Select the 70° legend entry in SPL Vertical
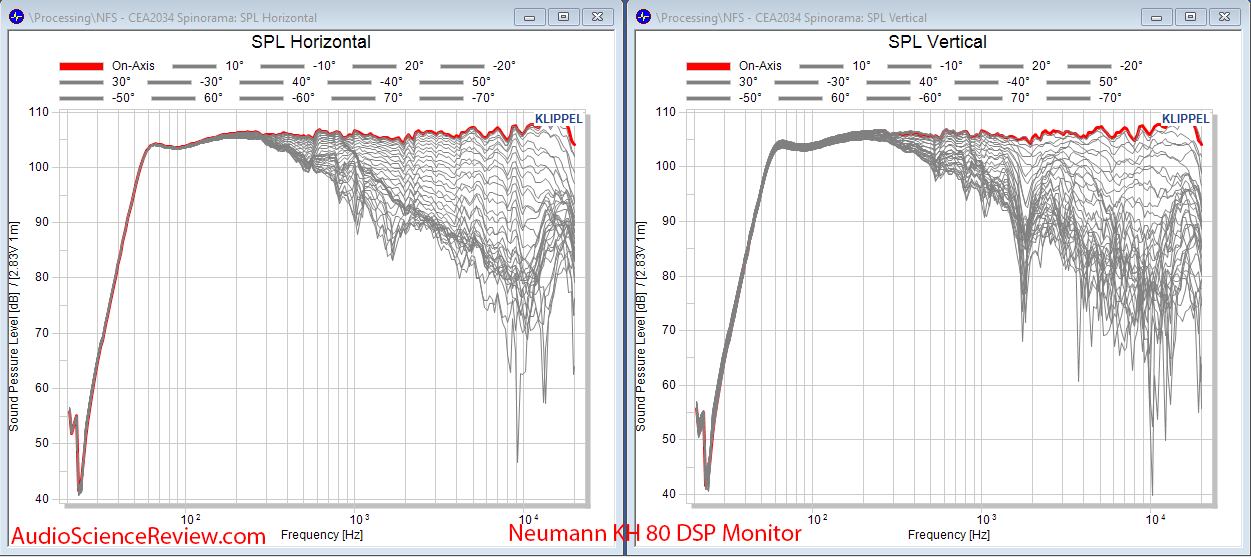This screenshot has height=558, width=1251. pyautogui.click(x=993, y=98)
